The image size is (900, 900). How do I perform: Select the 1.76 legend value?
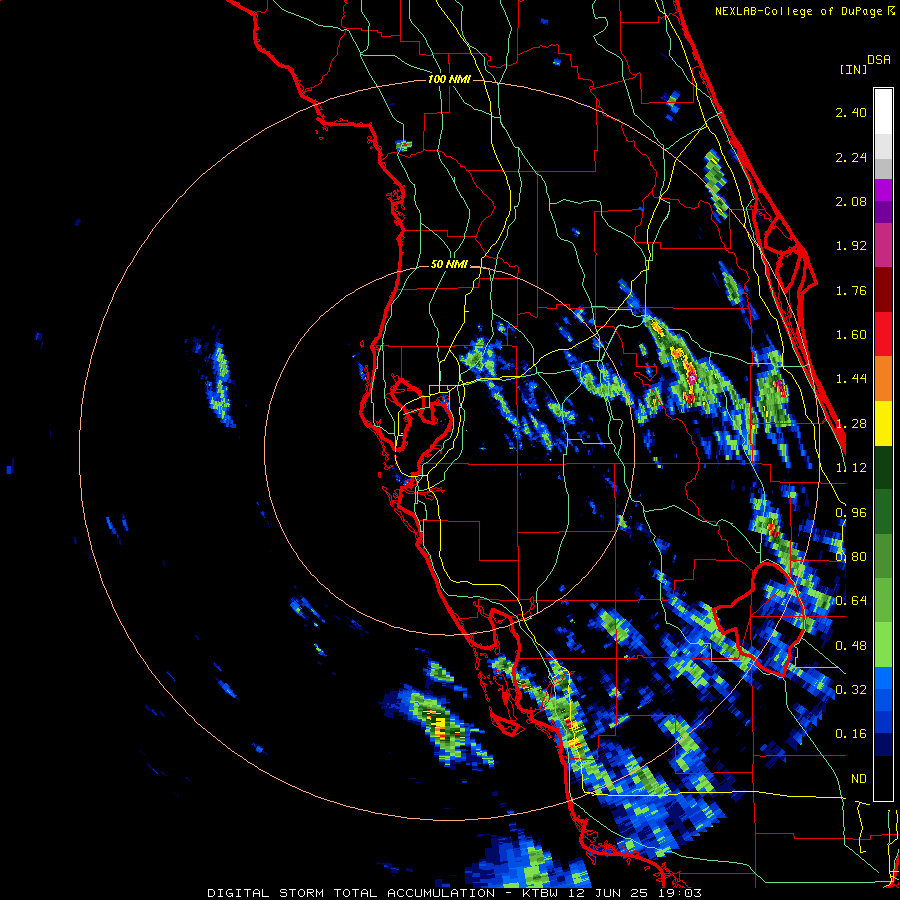(851, 290)
